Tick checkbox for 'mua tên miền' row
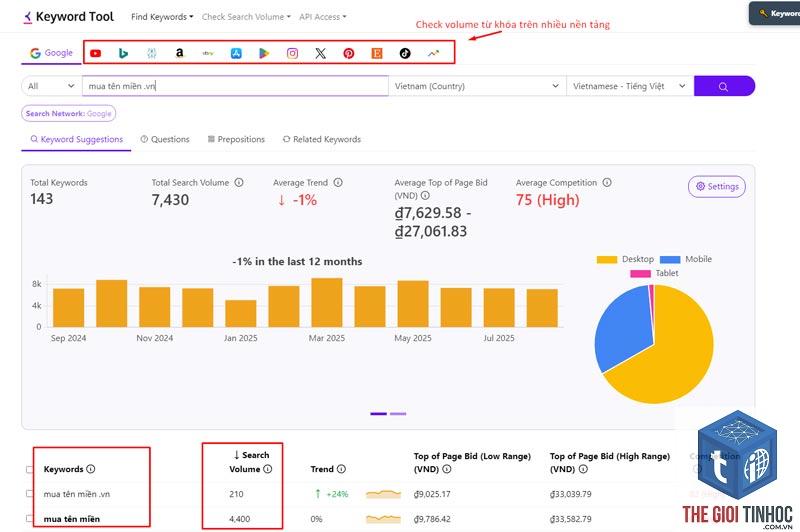Viewport: 800px width, 532px height. click(30, 518)
